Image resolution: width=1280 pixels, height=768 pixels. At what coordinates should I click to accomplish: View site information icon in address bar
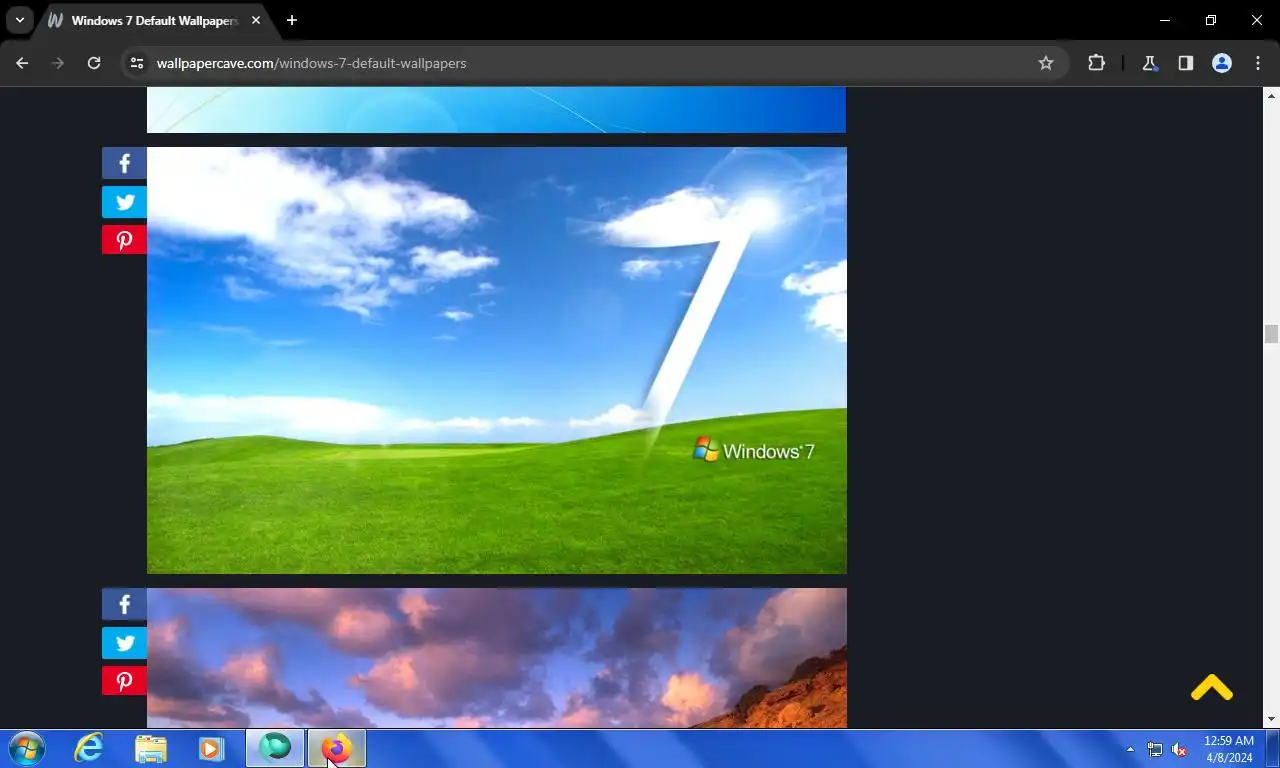coord(137,63)
